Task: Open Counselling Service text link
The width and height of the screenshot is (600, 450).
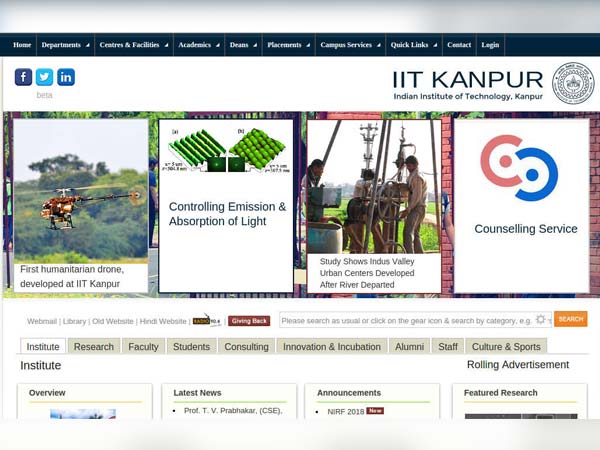Action: [526, 229]
